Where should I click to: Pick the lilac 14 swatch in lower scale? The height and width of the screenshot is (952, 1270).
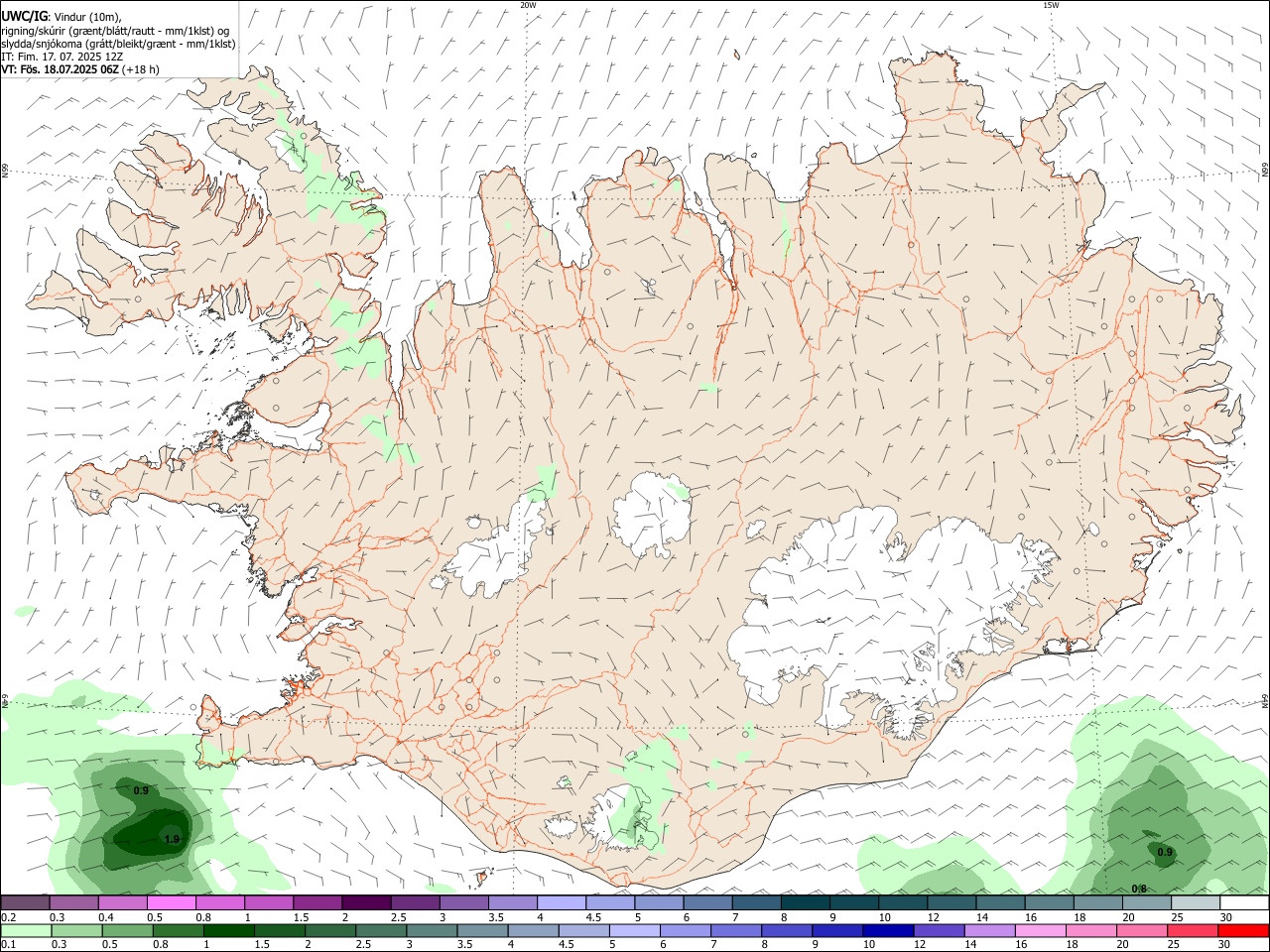tap(989, 930)
